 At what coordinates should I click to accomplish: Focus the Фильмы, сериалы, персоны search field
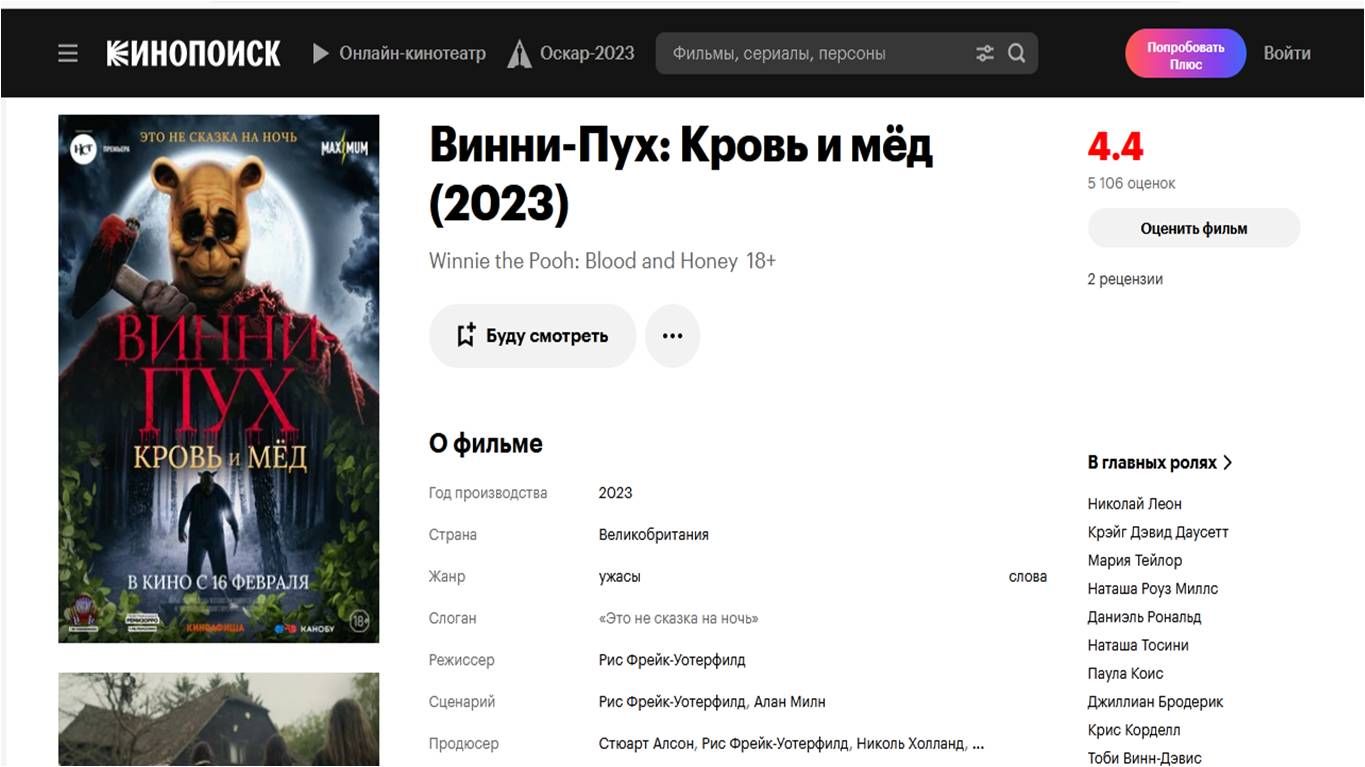tap(815, 54)
